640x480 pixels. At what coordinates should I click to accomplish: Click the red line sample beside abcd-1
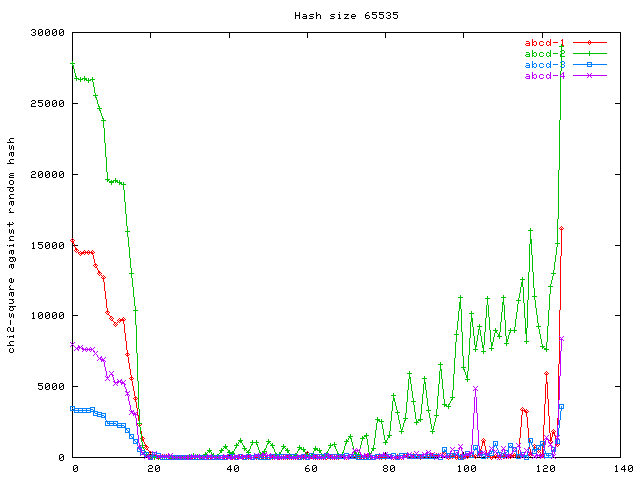point(590,43)
